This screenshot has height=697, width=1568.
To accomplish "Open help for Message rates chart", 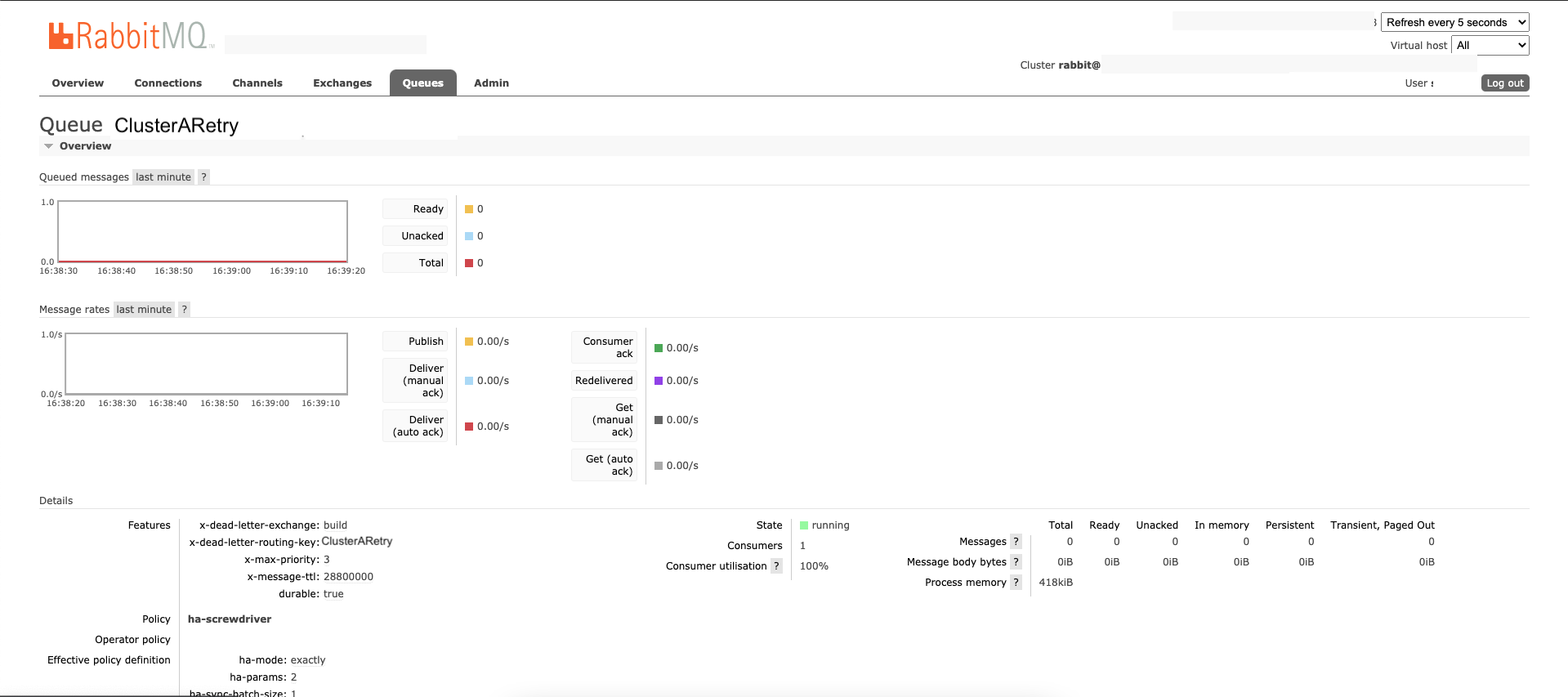I will (x=185, y=310).
